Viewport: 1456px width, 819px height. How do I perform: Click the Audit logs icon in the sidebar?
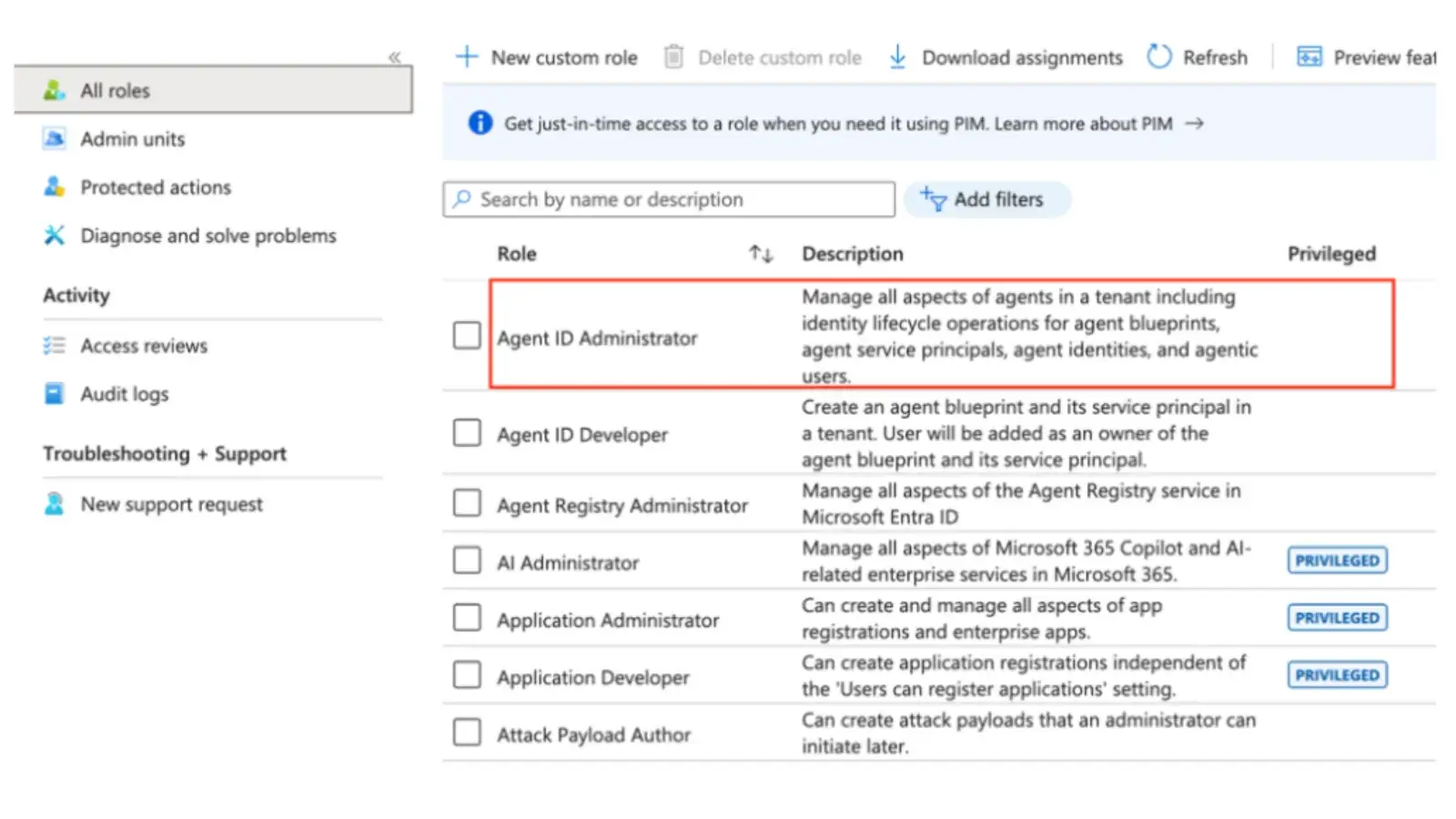click(x=55, y=393)
